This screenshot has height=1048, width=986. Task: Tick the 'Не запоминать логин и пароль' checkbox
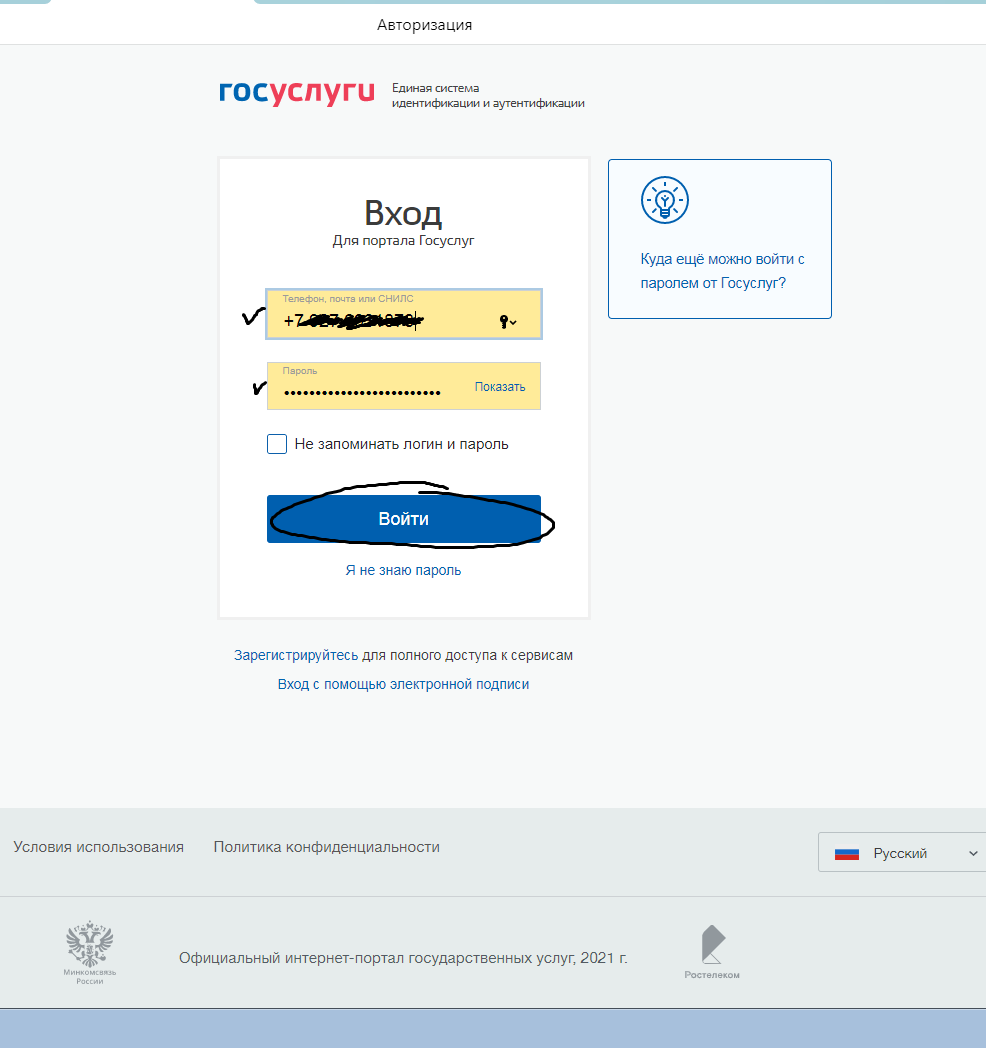277,444
